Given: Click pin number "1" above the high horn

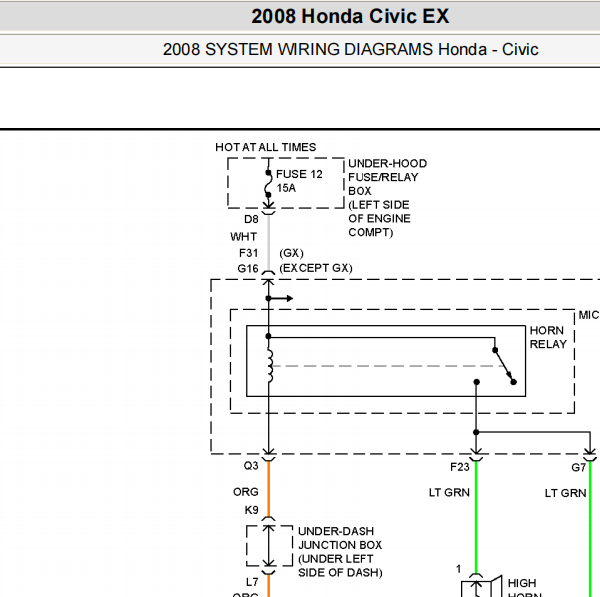Looking at the screenshot, I should point(458,569).
